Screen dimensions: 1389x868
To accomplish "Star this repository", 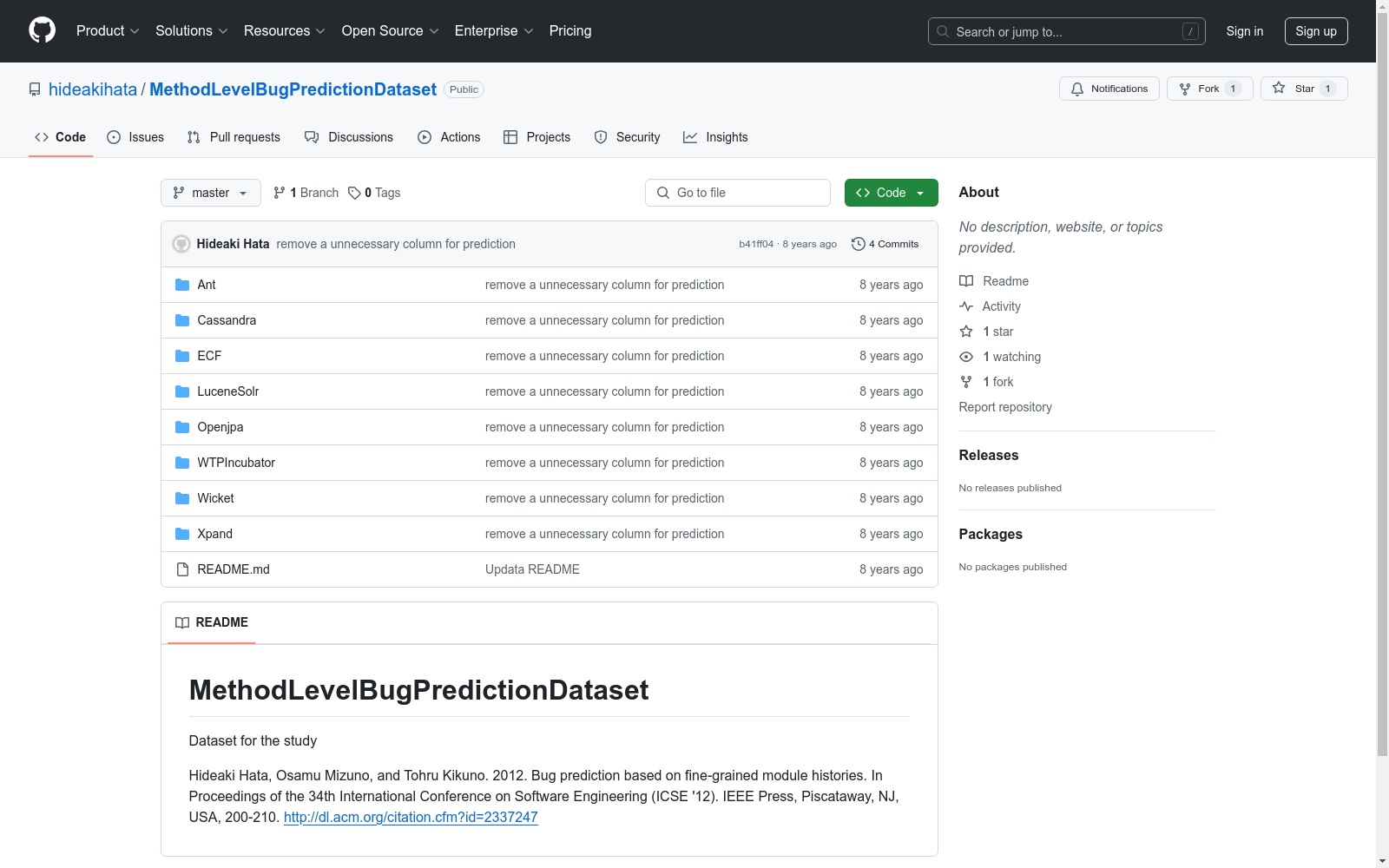I will click(x=1304, y=89).
